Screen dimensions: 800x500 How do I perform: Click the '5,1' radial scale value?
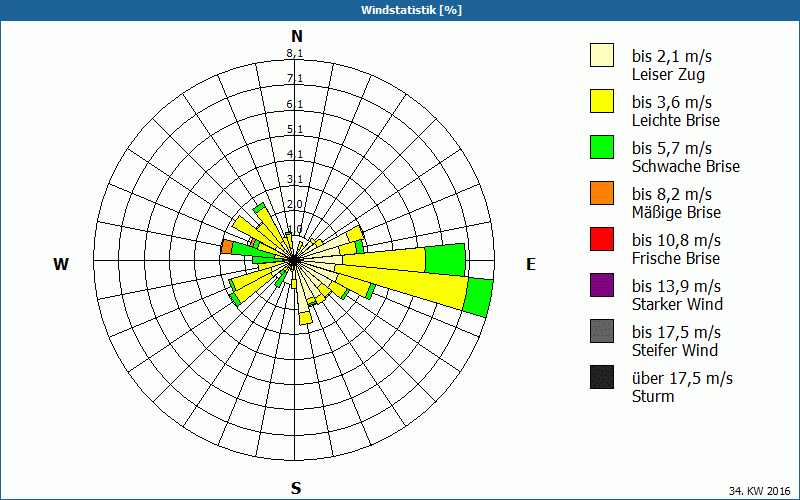294,129
